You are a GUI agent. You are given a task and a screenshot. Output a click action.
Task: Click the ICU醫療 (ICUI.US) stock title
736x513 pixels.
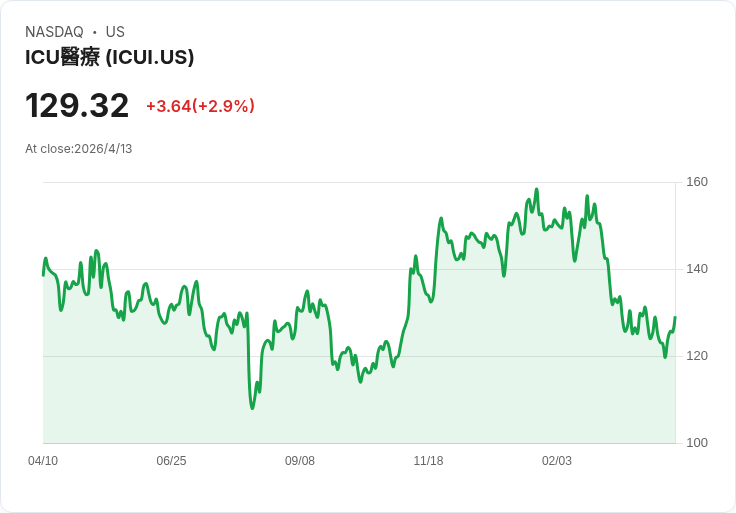[109, 57]
